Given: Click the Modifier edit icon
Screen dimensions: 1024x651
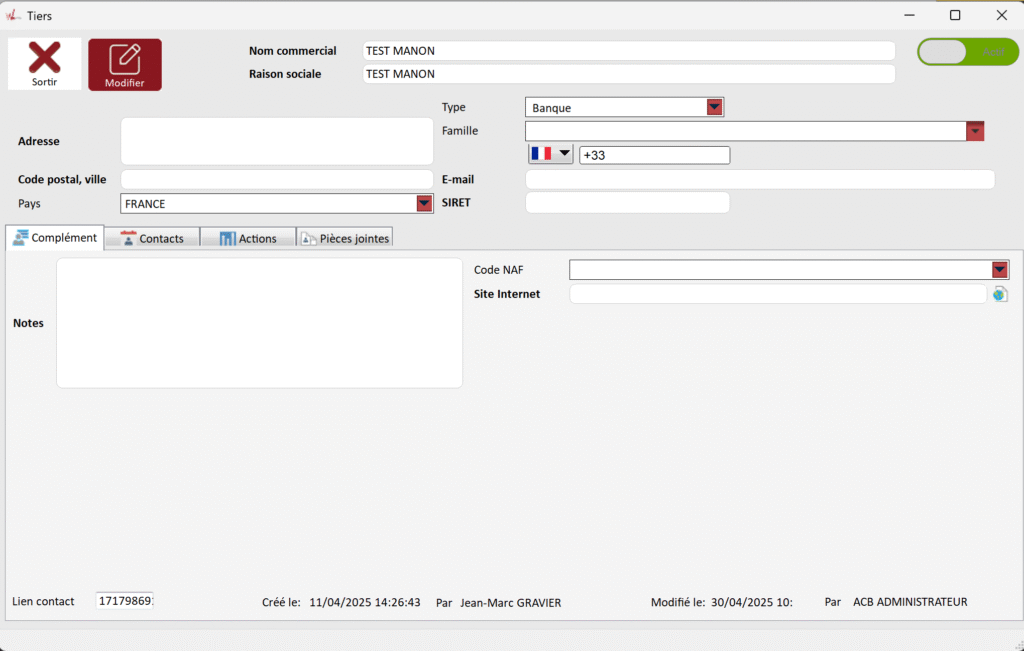Looking at the screenshot, I should 125,59.
